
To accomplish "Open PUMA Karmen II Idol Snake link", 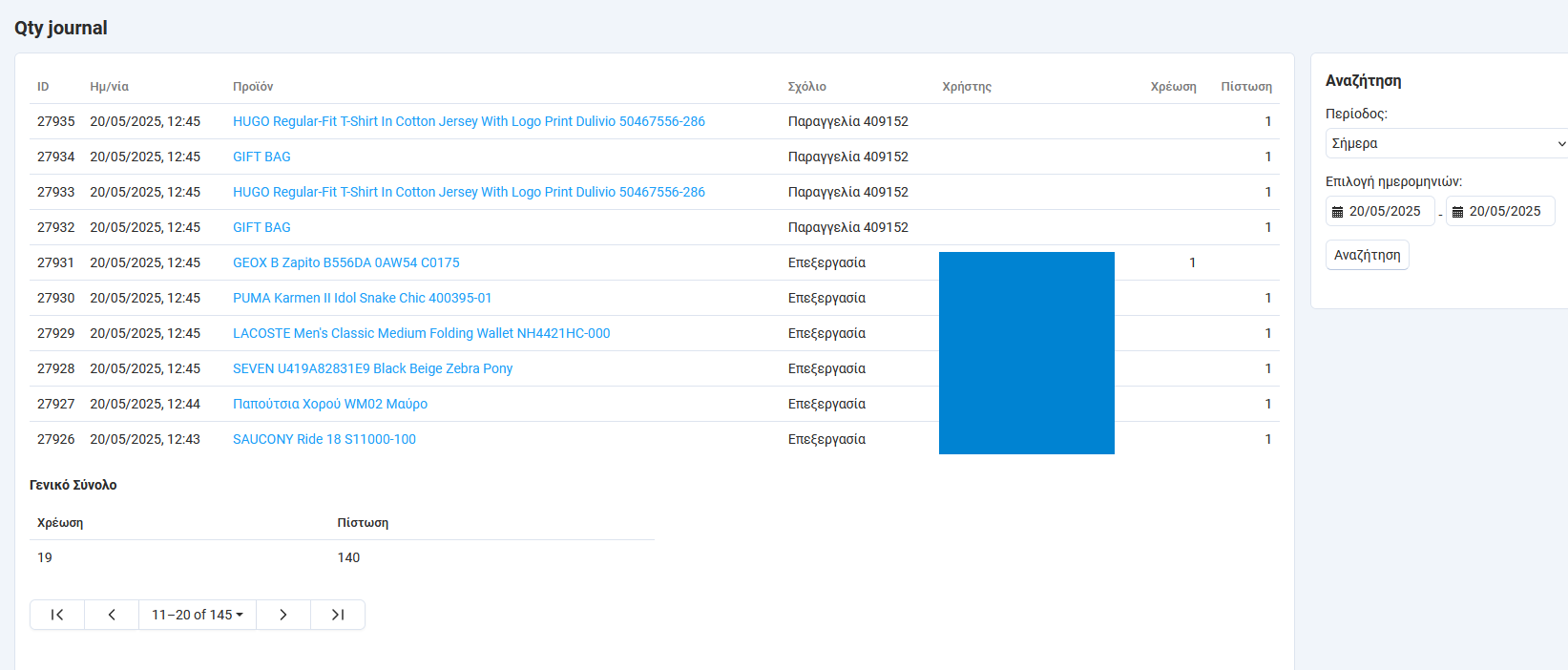I will [363, 298].
